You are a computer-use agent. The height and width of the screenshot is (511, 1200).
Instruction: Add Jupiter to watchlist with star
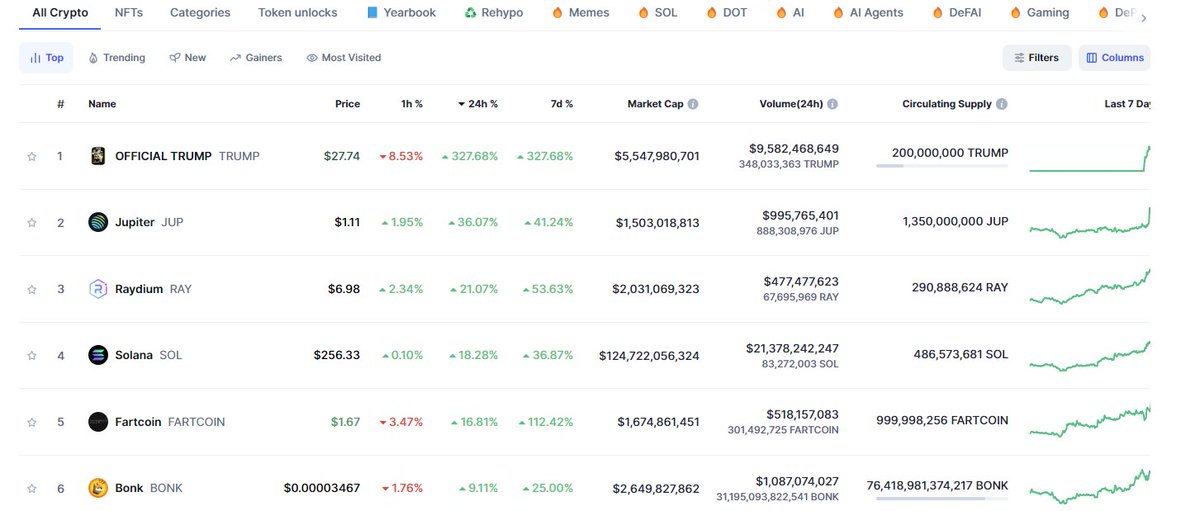pos(32,222)
